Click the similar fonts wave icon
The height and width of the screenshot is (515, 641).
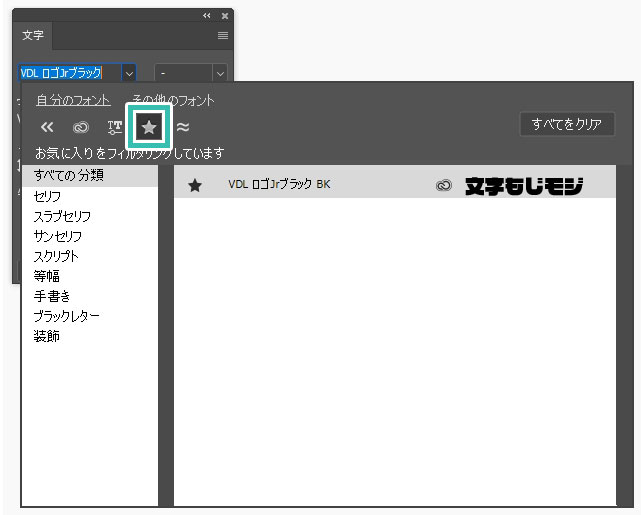click(183, 127)
